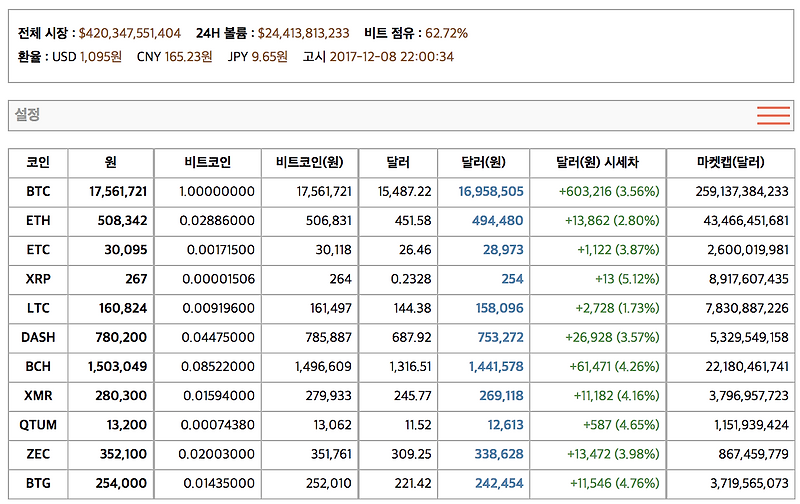
Task: Click ETC dollar-won value 28,973
Action: click(503, 250)
